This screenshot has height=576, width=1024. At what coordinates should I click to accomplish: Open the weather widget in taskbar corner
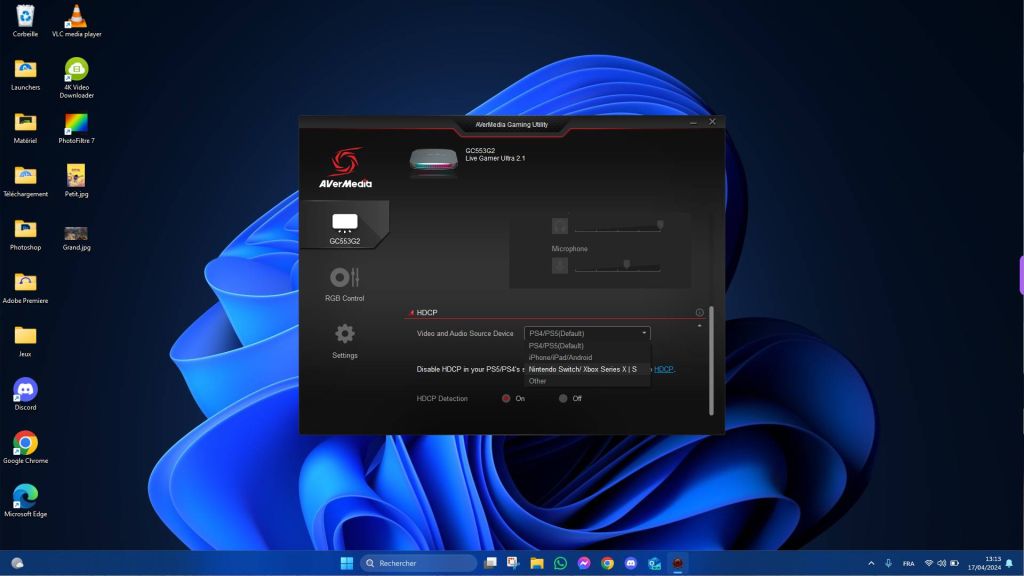[x=18, y=563]
